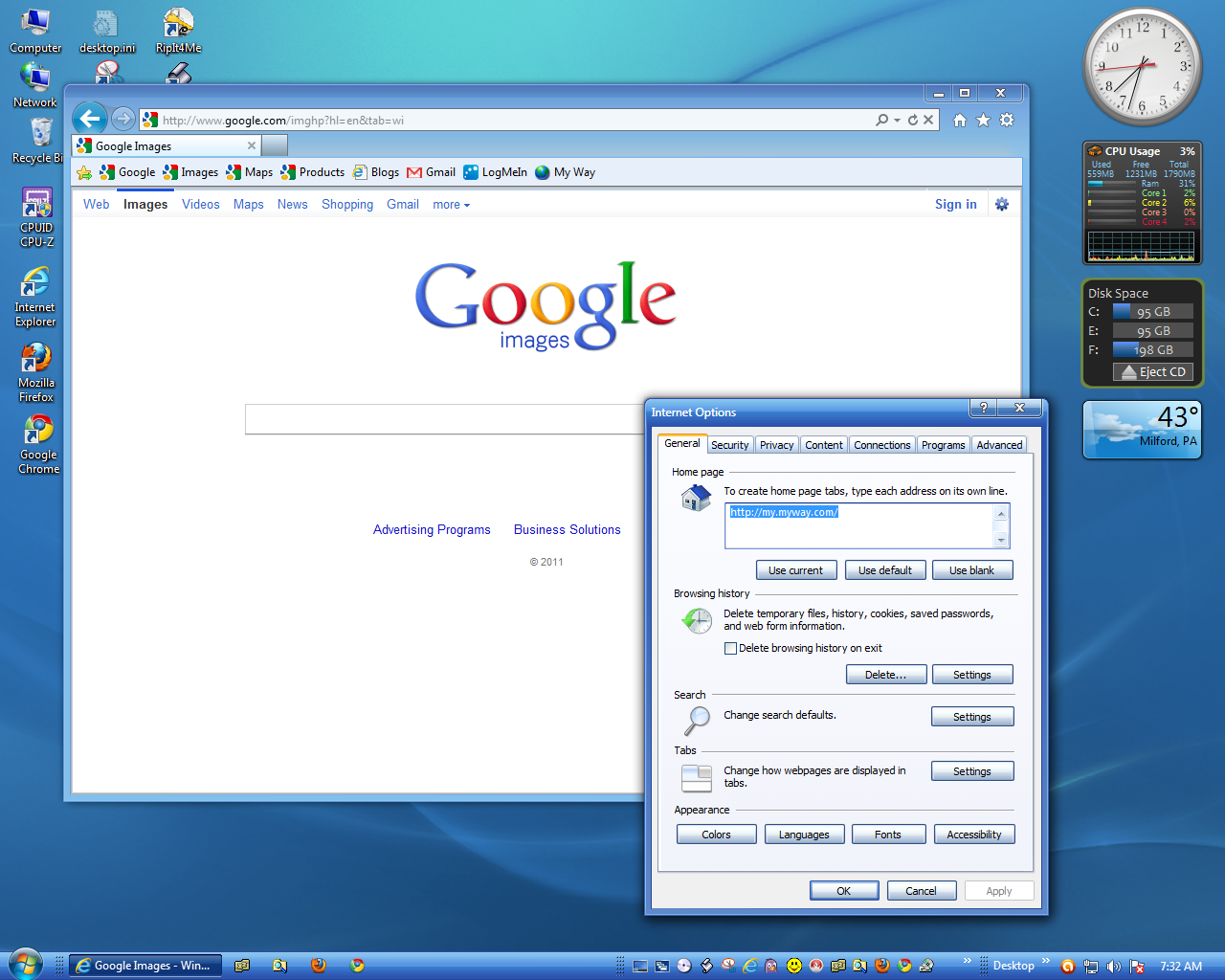
Task: Open the Advertising Programs link
Action: click(432, 529)
